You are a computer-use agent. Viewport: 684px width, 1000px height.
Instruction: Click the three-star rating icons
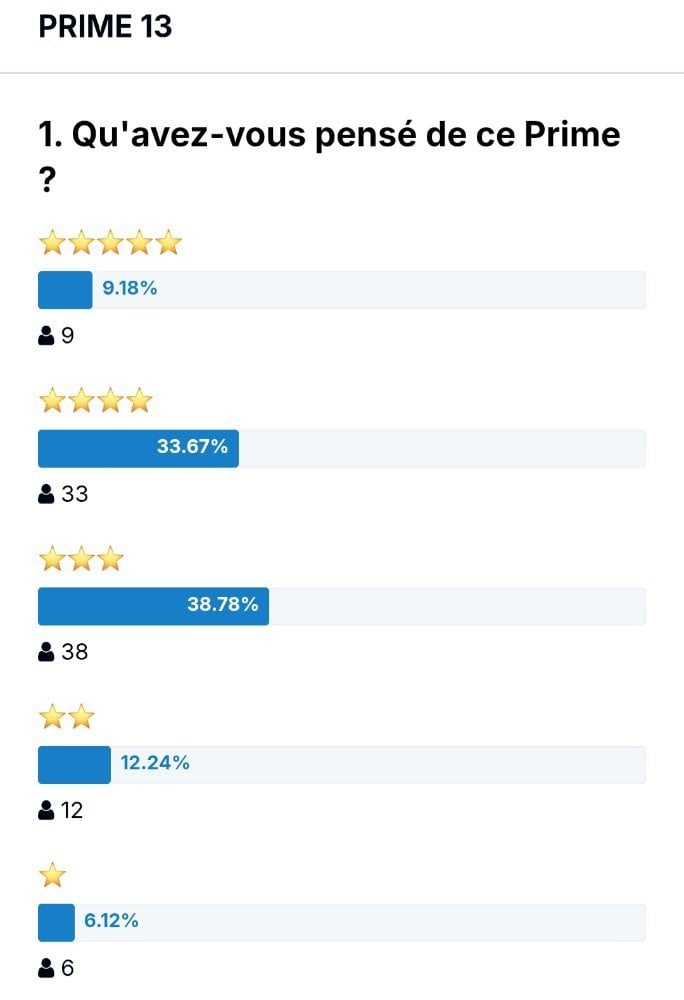pyautogui.click(x=81, y=559)
